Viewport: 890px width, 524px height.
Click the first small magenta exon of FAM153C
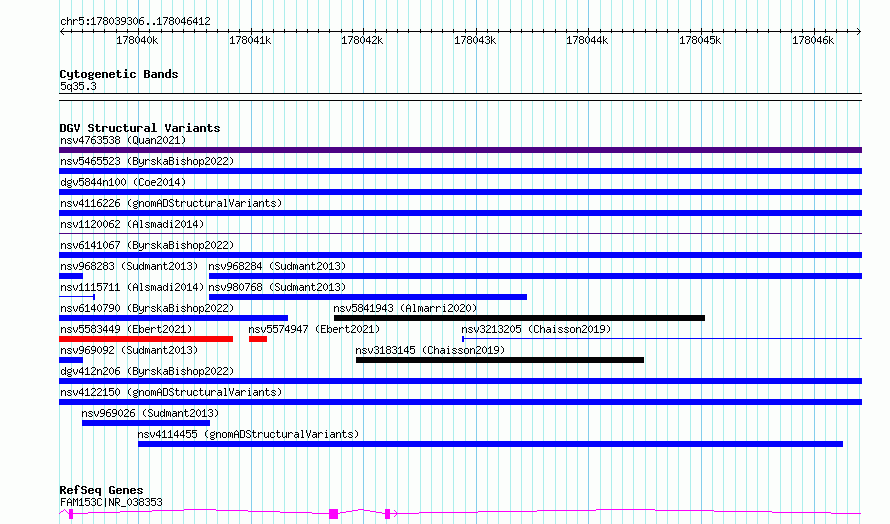click(71, 514)
